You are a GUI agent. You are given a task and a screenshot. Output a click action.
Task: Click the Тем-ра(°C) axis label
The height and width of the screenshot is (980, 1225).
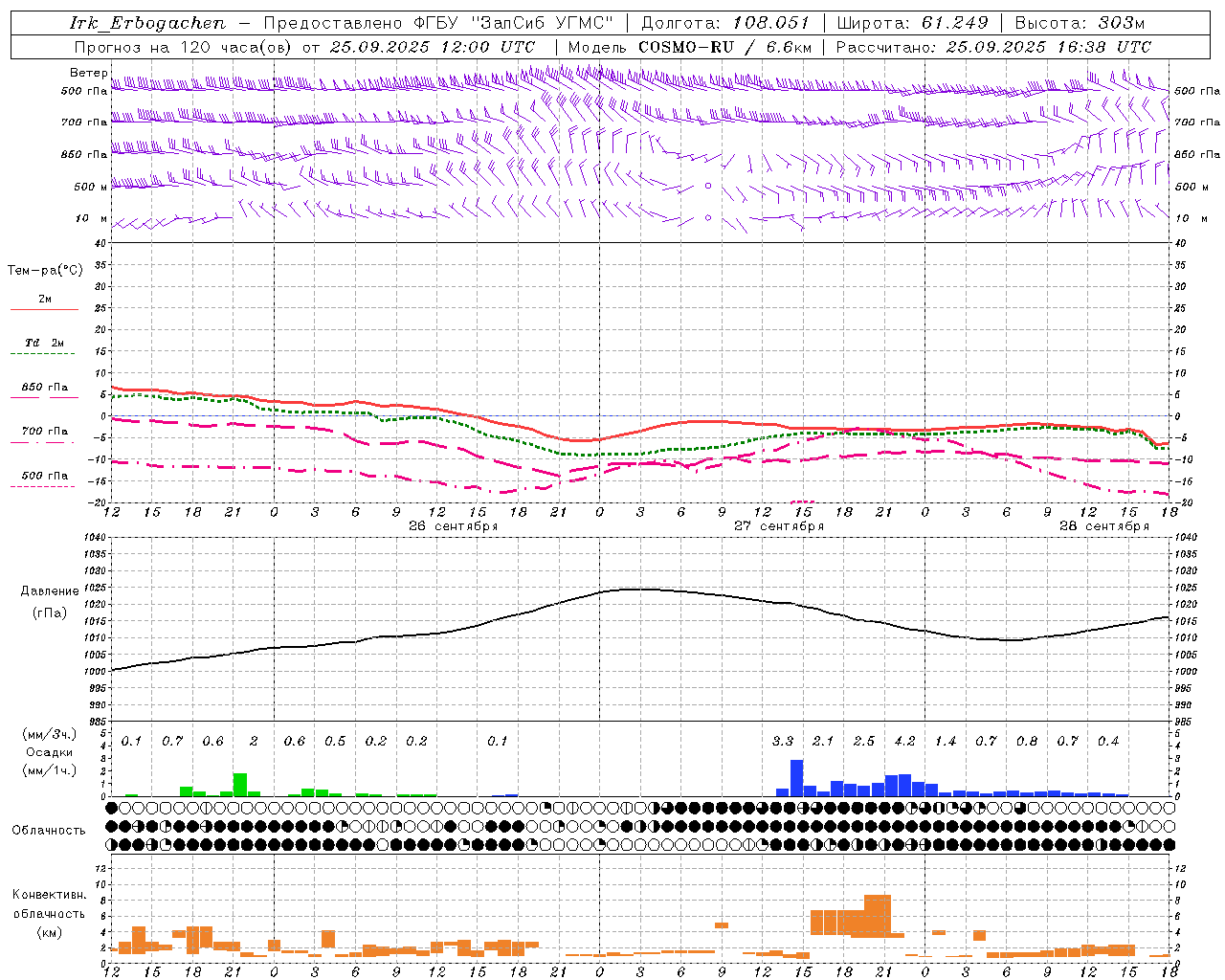pyautogui.click(x=45, y=270)
